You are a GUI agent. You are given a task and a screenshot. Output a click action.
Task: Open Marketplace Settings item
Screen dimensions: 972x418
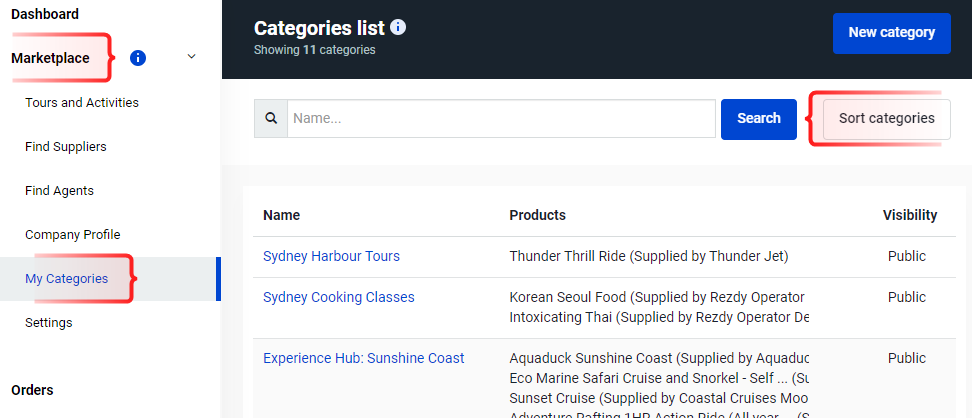click(x=48, y=322)
